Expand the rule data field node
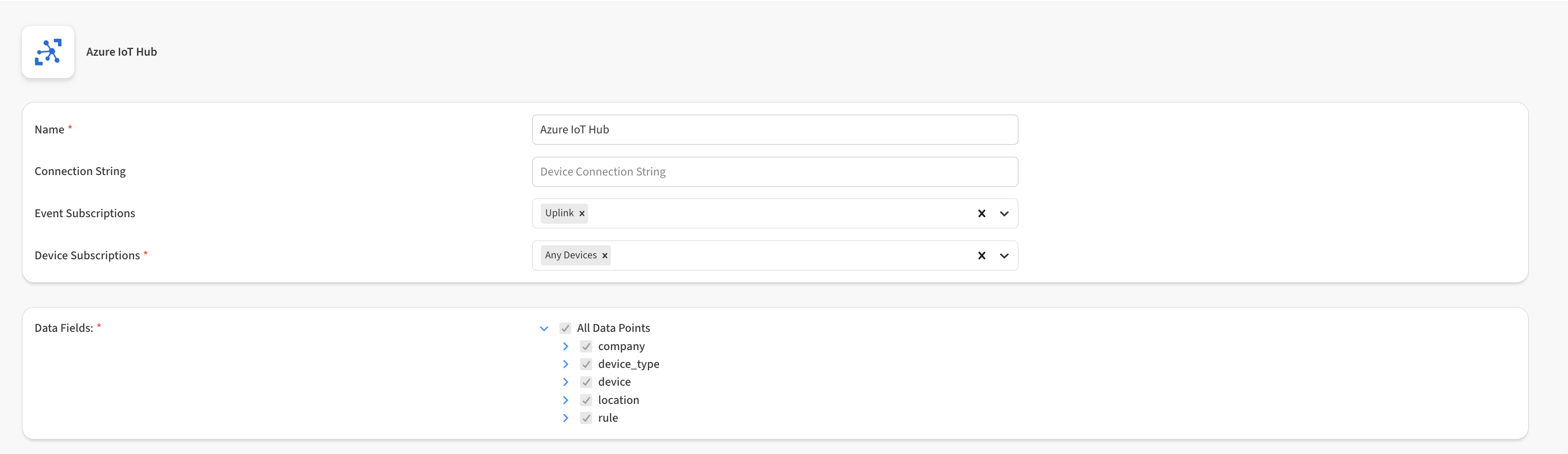This screenshot has height=454, width=1568. [x=565, y=418]
